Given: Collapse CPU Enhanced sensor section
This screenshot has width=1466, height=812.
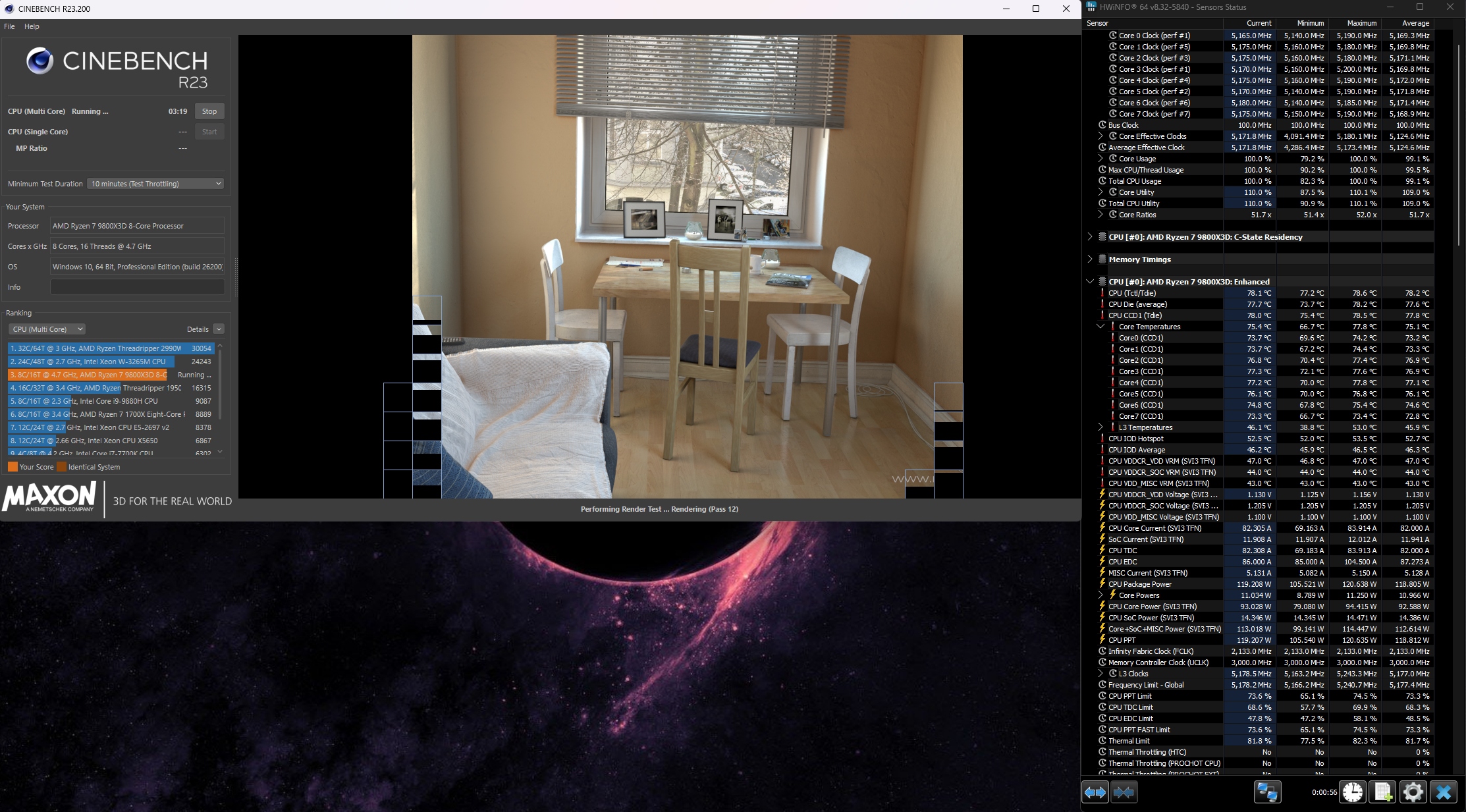Looking at the screenshot, I should (1090, 282).
